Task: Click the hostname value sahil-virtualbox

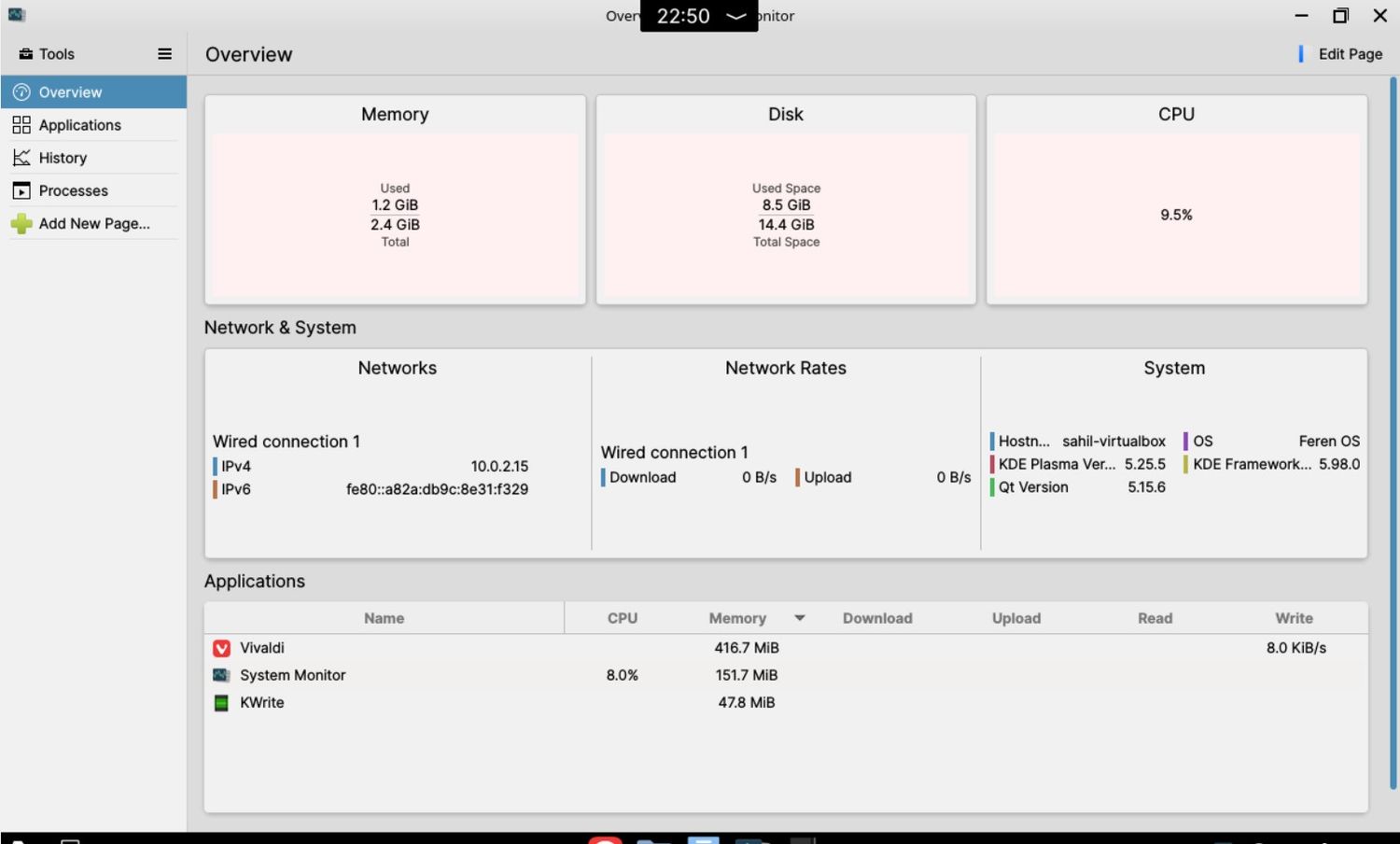Action: [1113, 441]
